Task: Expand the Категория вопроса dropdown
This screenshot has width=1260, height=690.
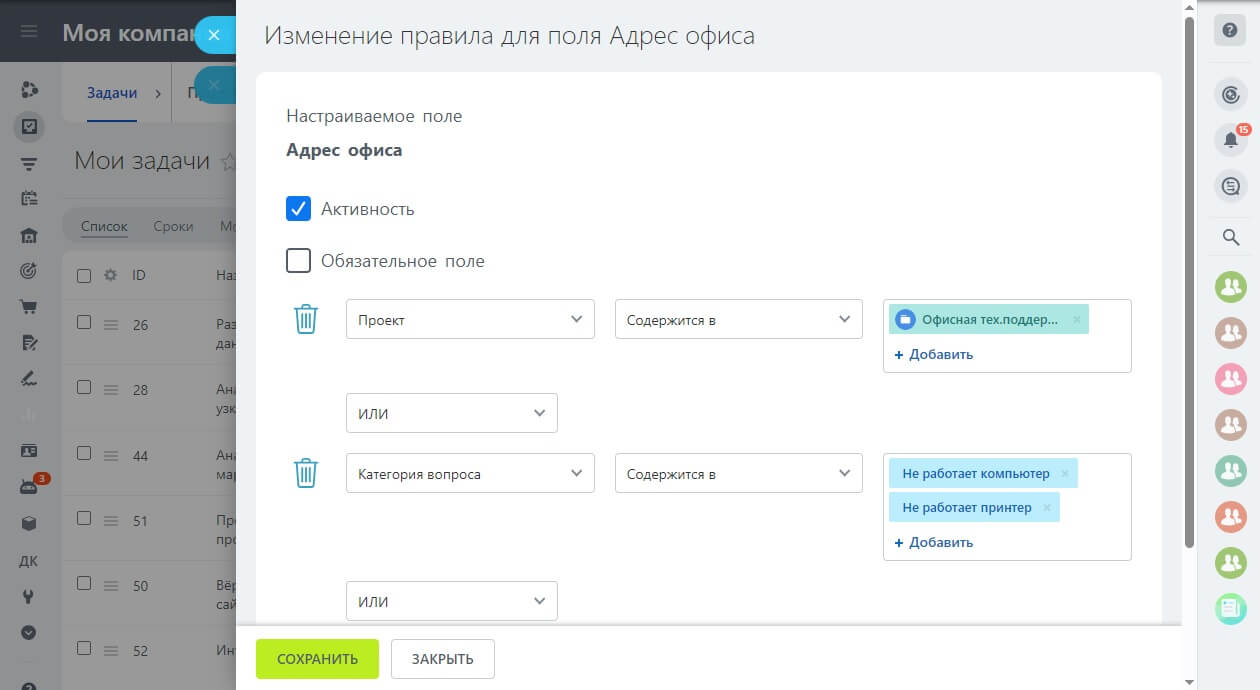Action: (470, 473)
